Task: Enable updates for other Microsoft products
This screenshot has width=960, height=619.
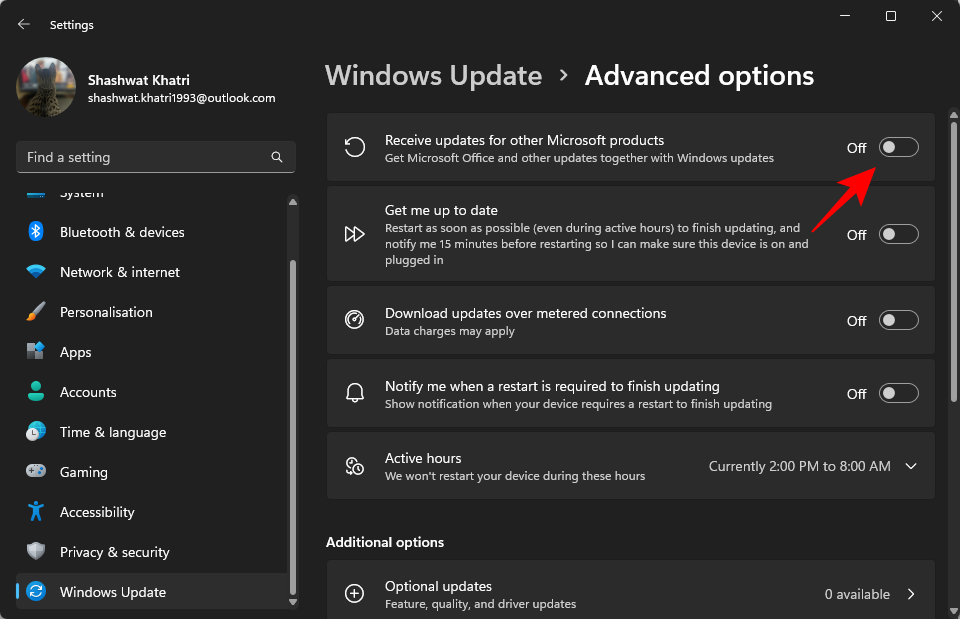Action: 898,148
